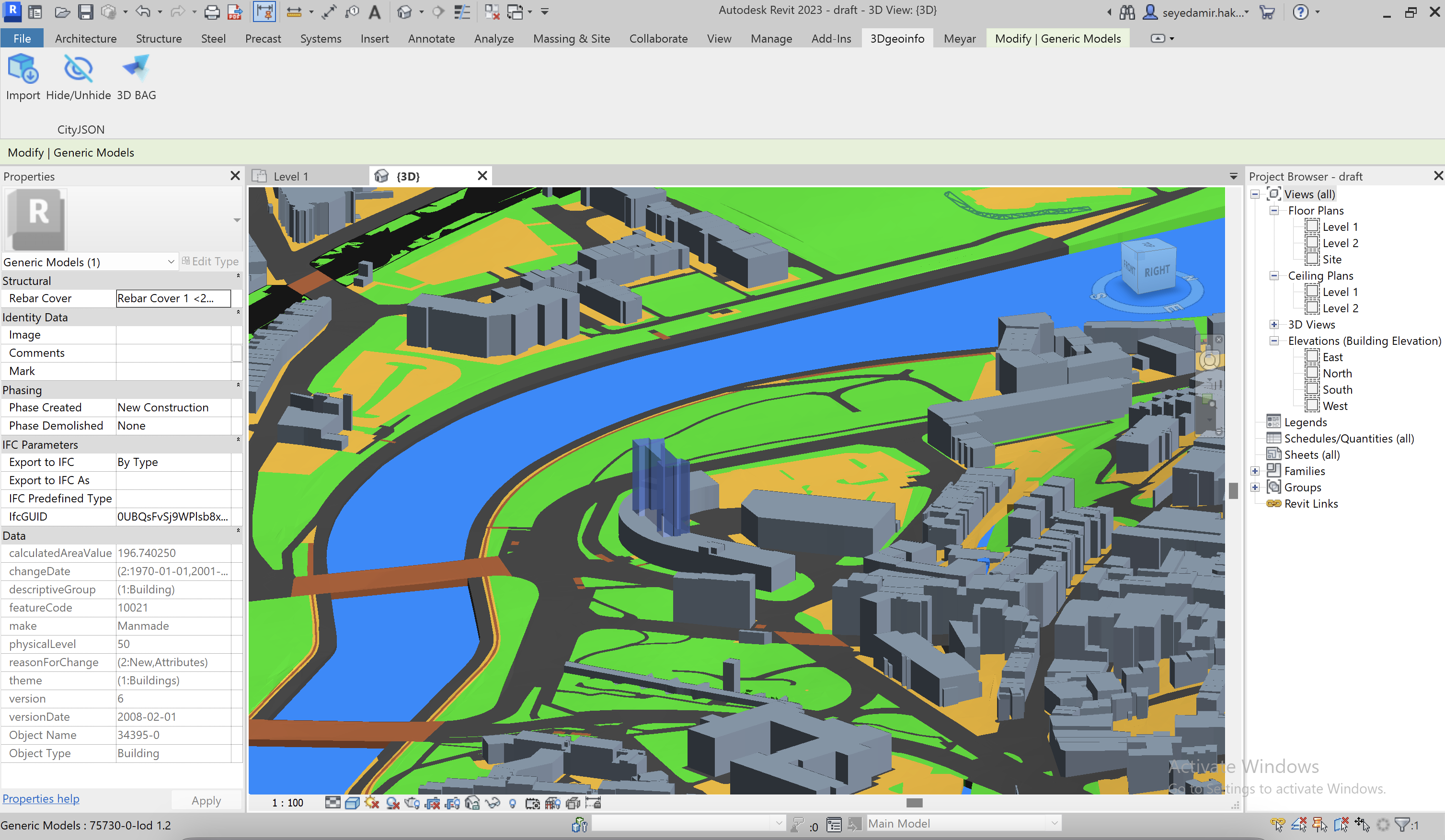Screen dimensions: 1445x840
Task: Toggle Sun Path off sun icon
Action: pos(372,803)
